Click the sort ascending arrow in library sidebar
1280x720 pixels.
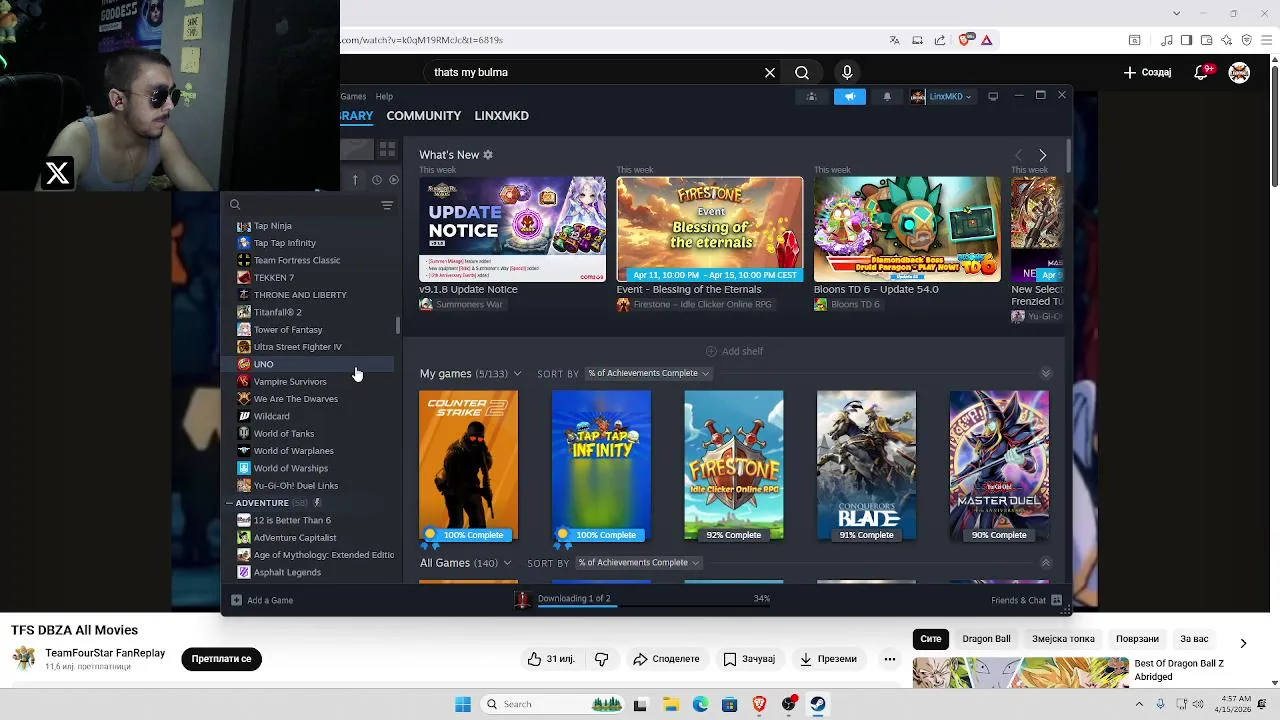[355, 180]
